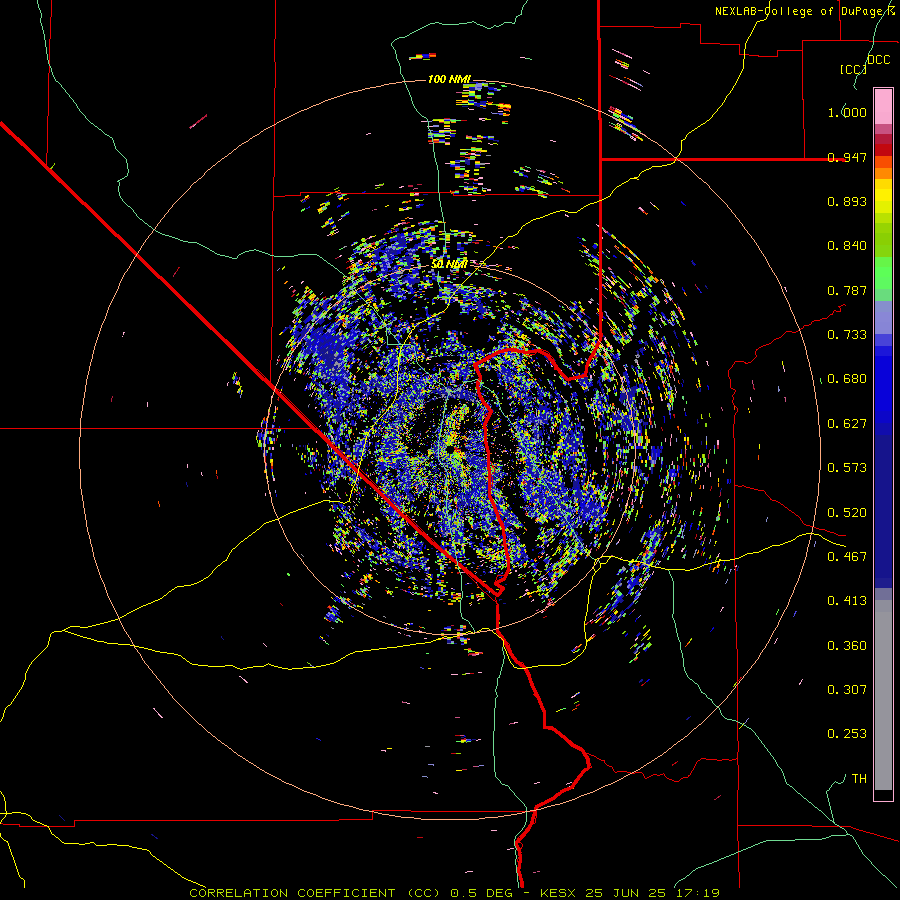Viewport: 900px width, 900px height.
Task: Select the 0.947 scale value
Action: 847,157
